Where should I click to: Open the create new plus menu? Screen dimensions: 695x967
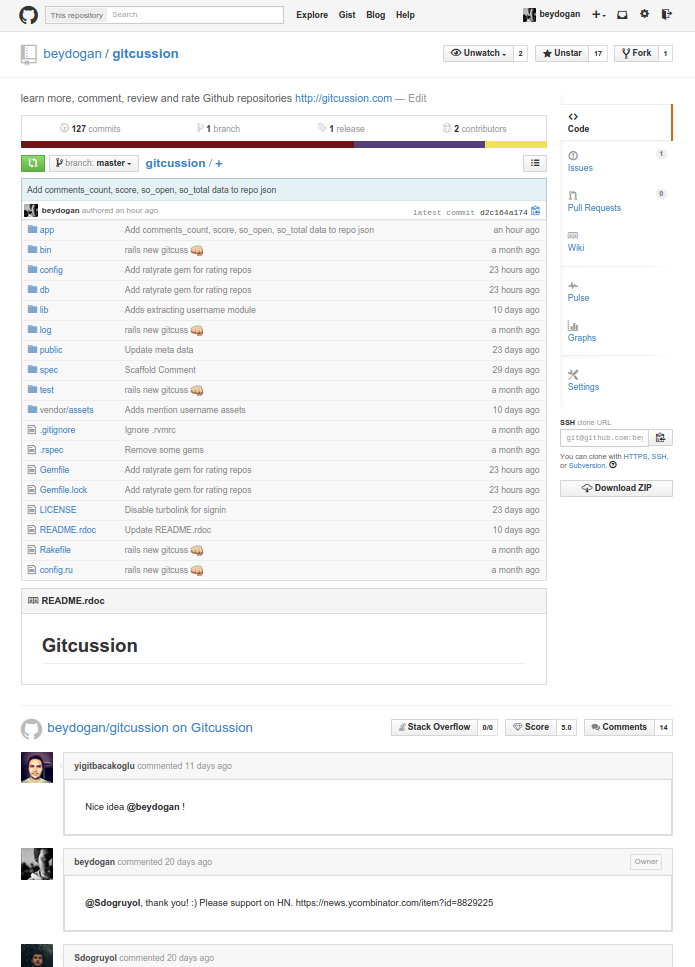pos(598,15)
